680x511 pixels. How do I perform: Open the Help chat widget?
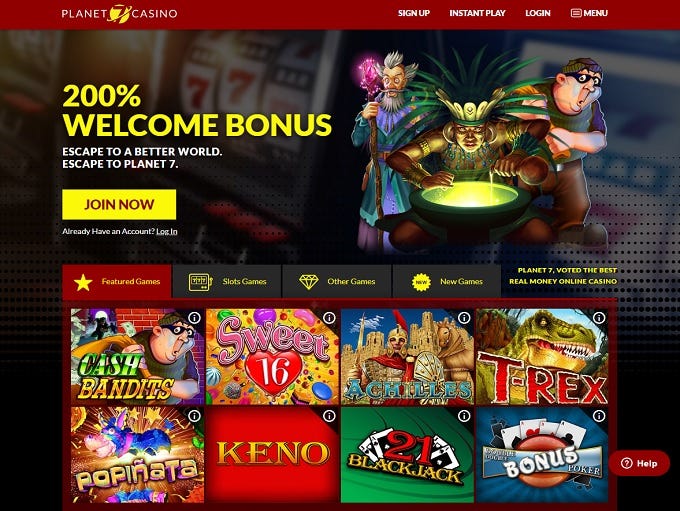(x=639, y=463)
